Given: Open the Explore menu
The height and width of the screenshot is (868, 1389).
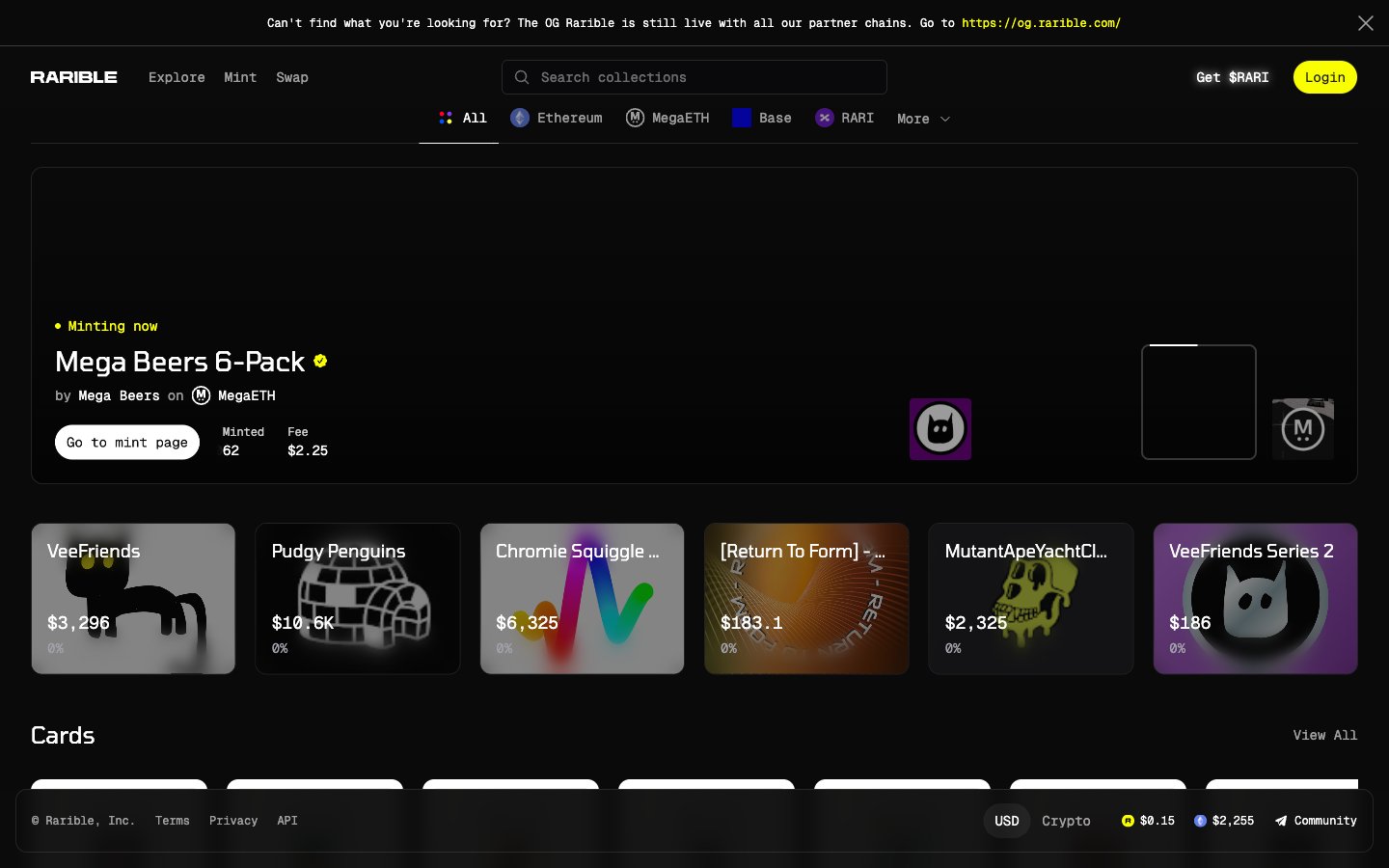Looking at the screenshot, I should click(177, 77).
